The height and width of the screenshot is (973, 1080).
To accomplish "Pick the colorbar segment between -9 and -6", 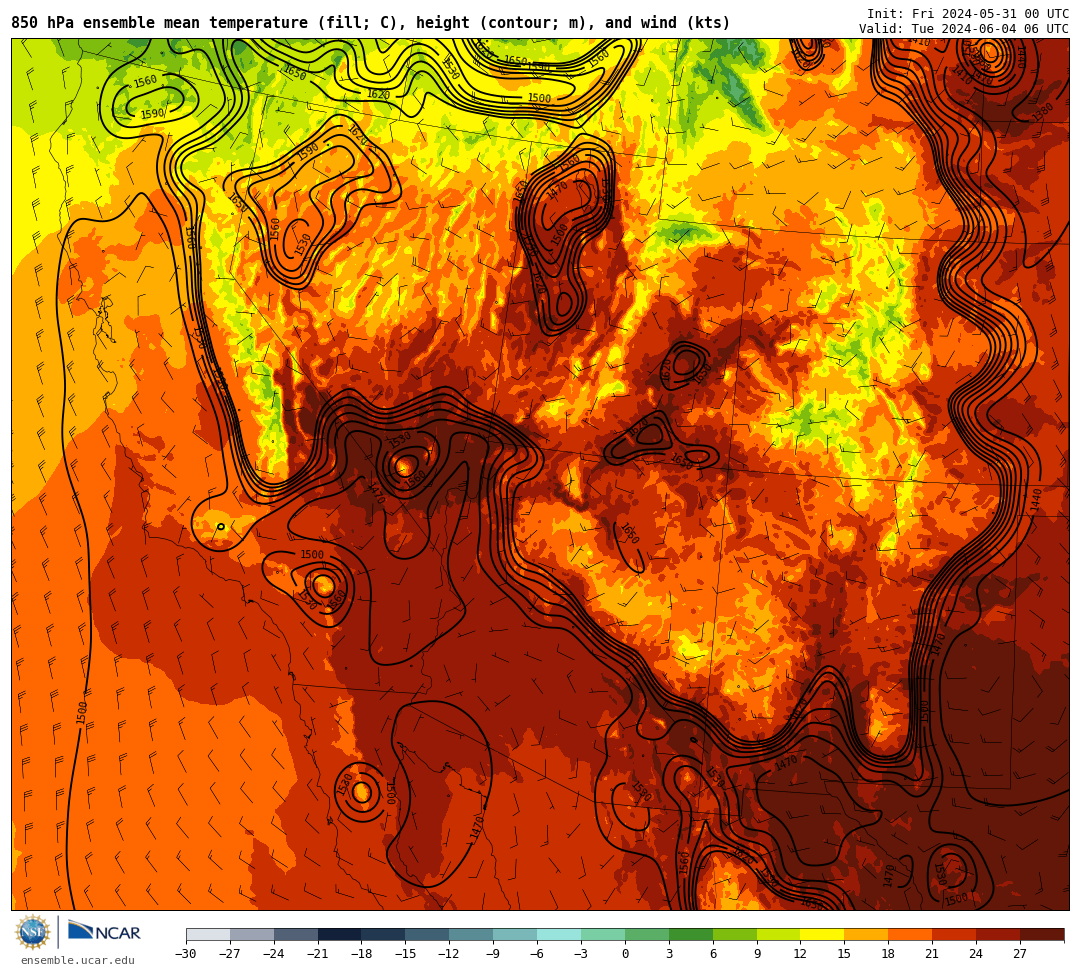I will pyautogui.click(x=515, y=934).
